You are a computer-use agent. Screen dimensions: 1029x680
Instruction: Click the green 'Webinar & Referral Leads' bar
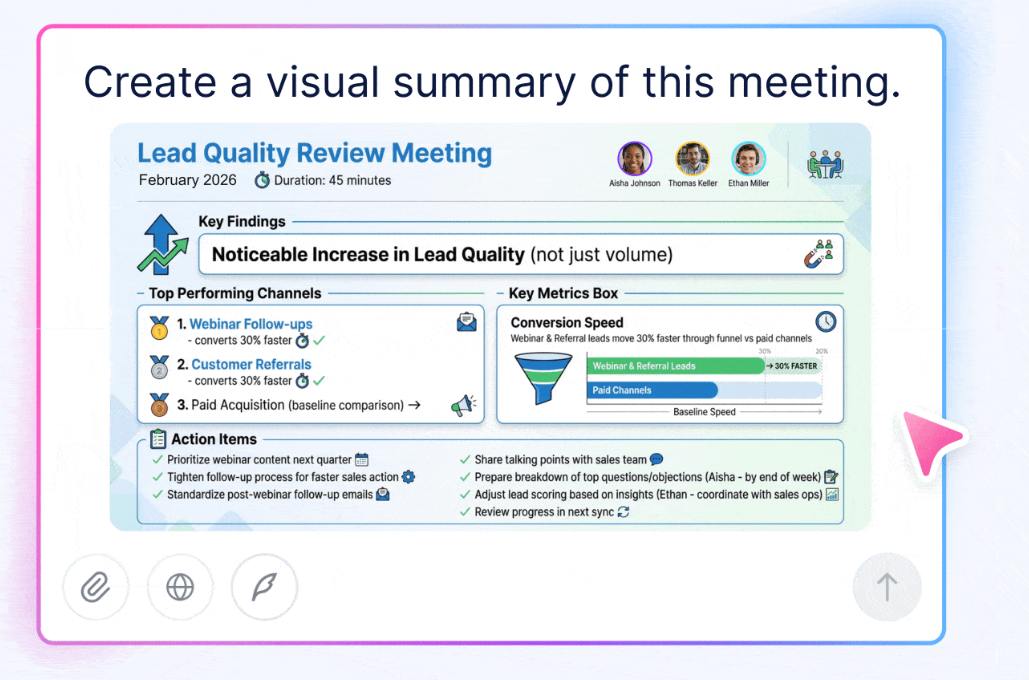[x=675, y=366]
